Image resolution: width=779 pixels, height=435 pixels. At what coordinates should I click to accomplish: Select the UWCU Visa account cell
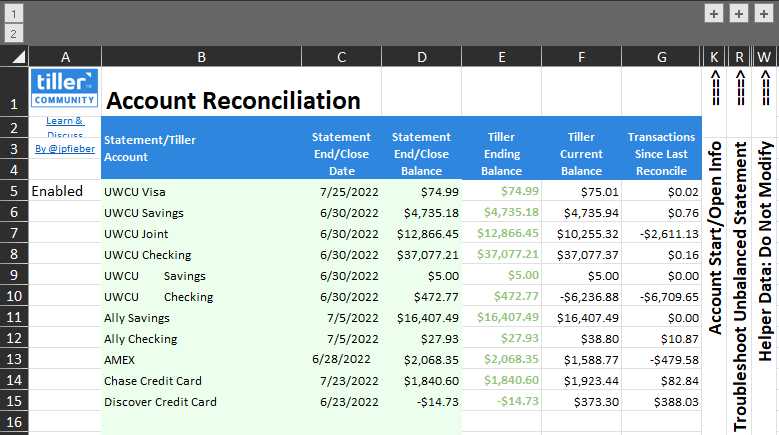tap(201, 192)
